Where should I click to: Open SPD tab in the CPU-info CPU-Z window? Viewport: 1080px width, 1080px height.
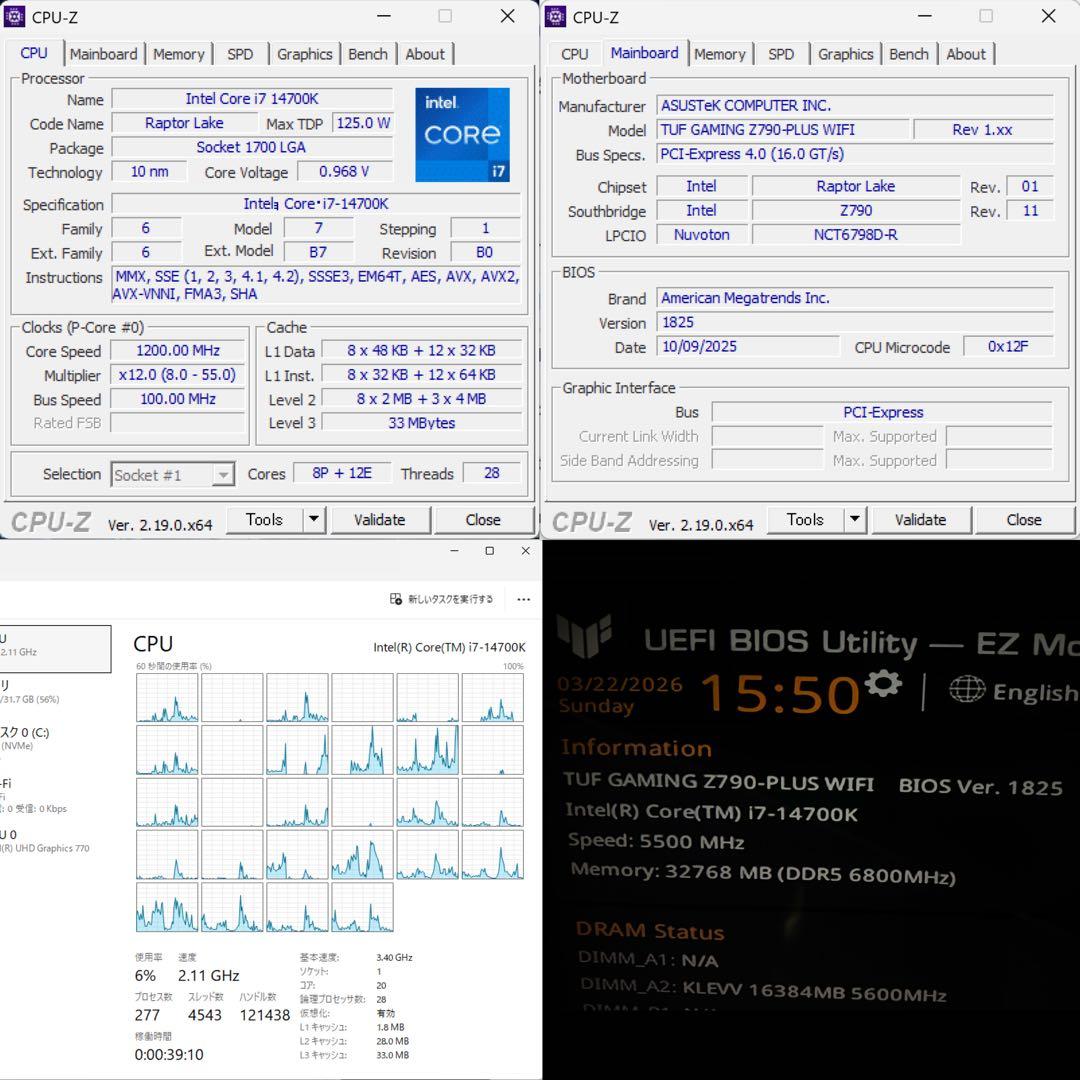pos(240,54)
